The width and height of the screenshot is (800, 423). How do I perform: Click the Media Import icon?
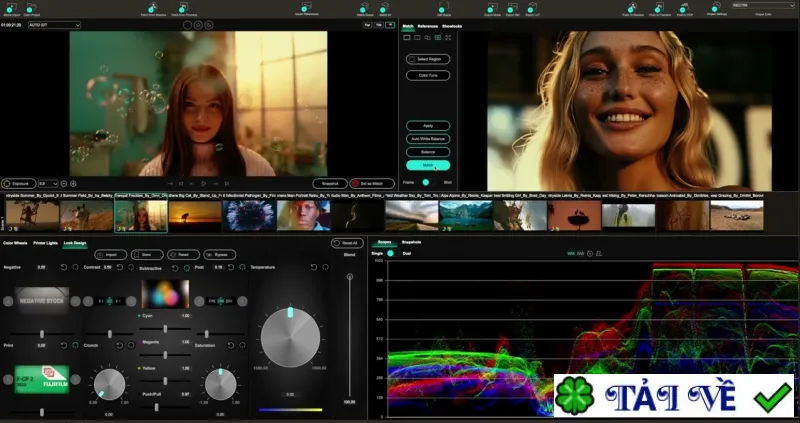click(10, 7)
